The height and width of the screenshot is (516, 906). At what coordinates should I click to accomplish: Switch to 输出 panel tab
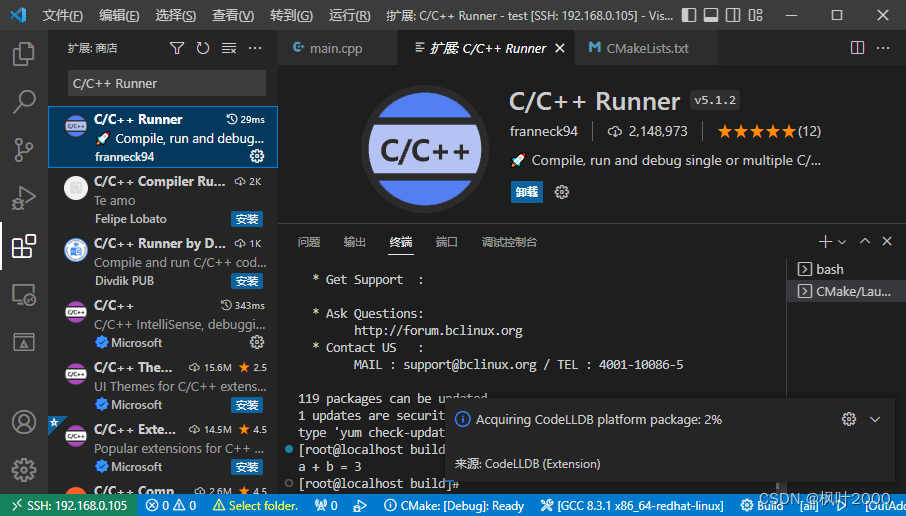[354, 242]
